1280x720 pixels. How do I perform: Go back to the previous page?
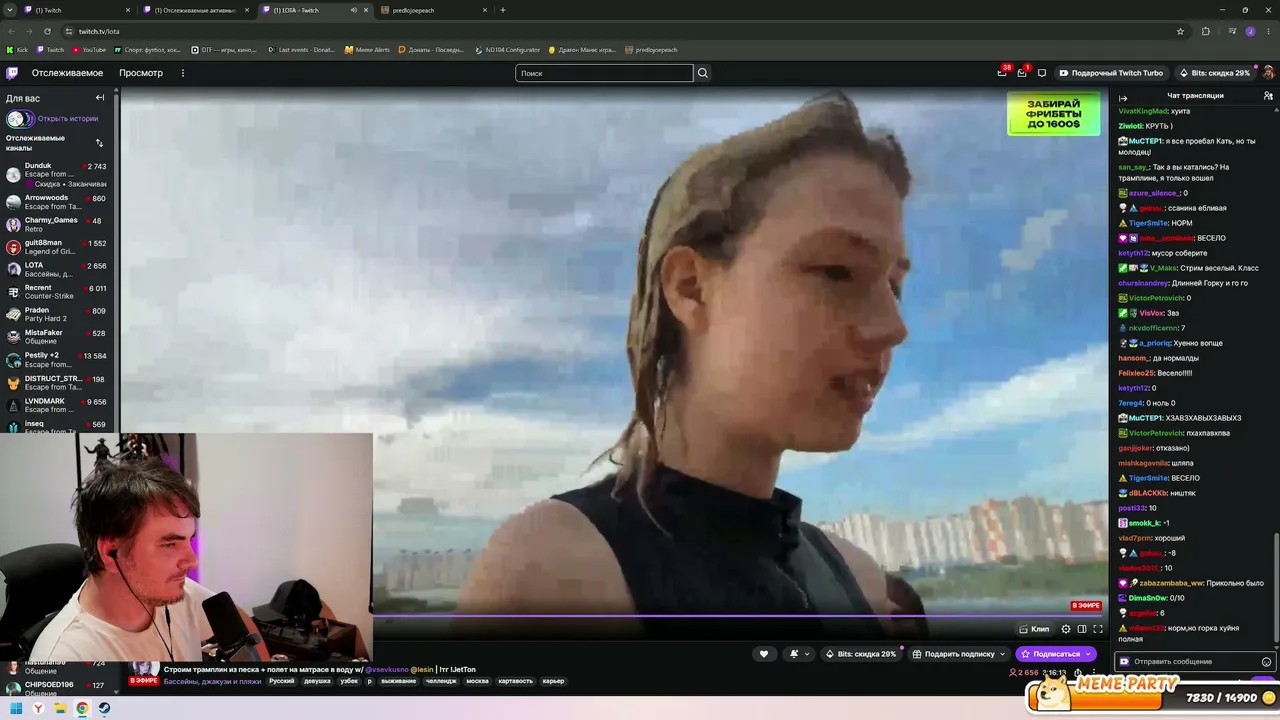[x=12, y=31]
